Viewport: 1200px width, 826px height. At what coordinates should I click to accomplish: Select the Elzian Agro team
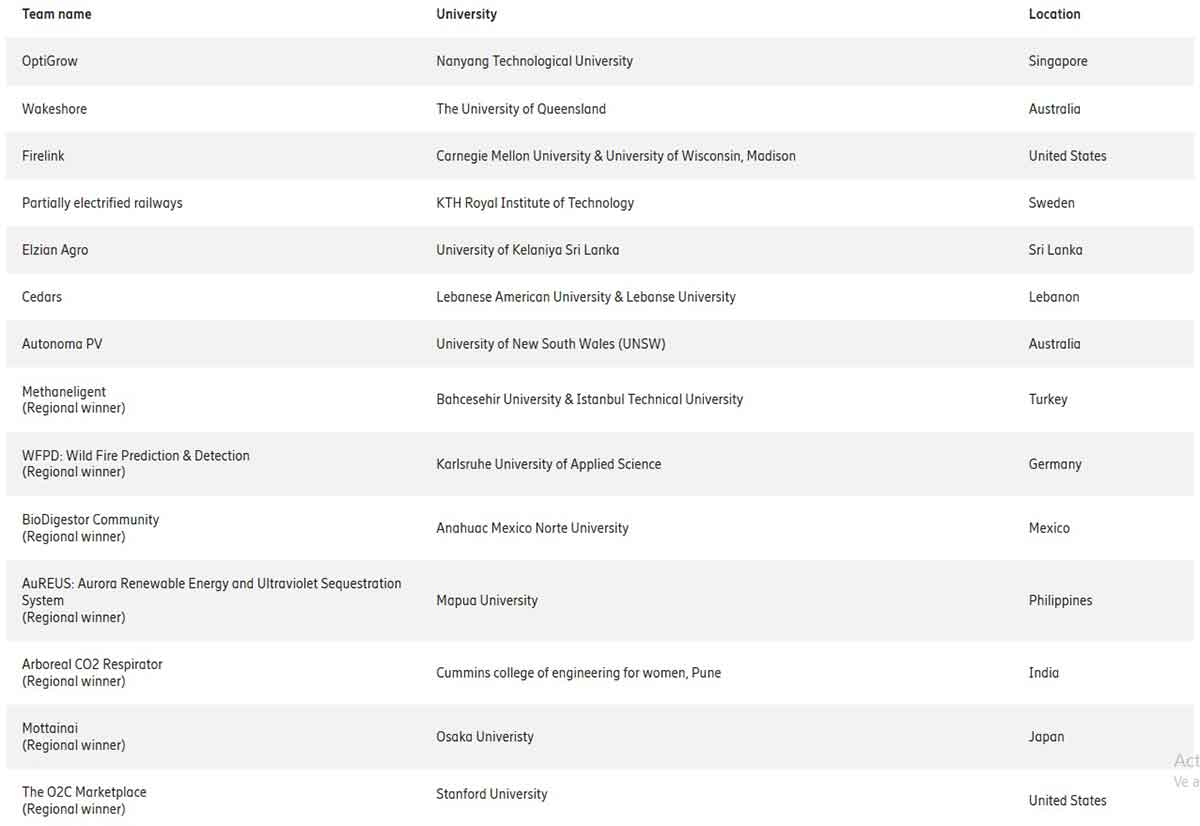[55, 250]
